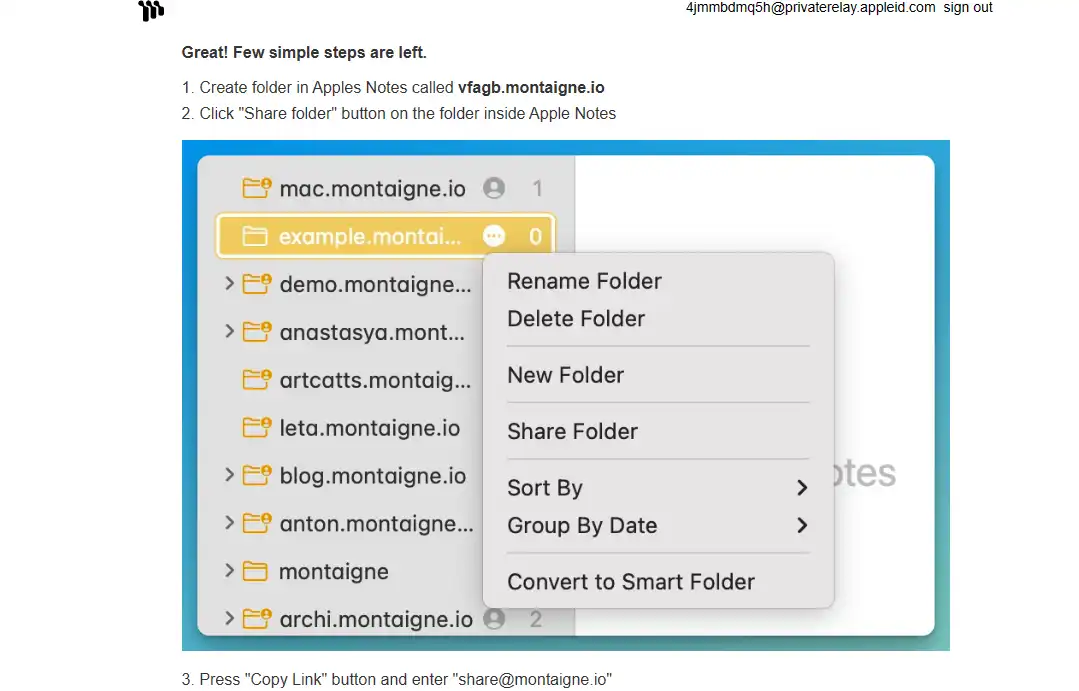This screenshot has height=691, width=1079.
Task: Click the folder icon beside leta.montaigne.io
Action: pos(257,428)
